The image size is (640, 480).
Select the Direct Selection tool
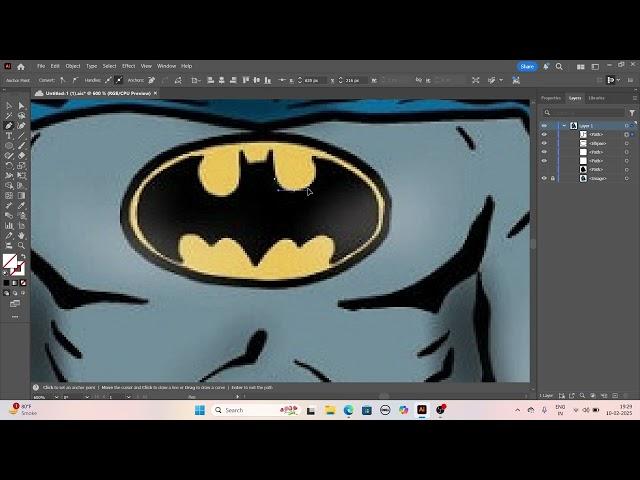[x=21, y=106]
